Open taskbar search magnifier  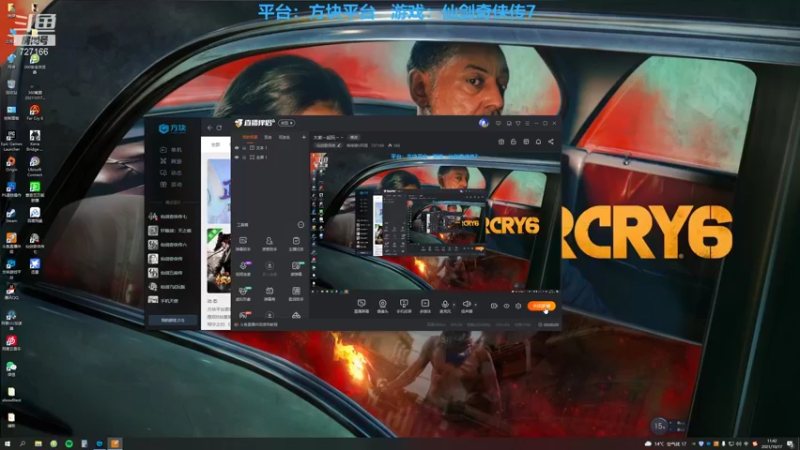coord(22,444)
